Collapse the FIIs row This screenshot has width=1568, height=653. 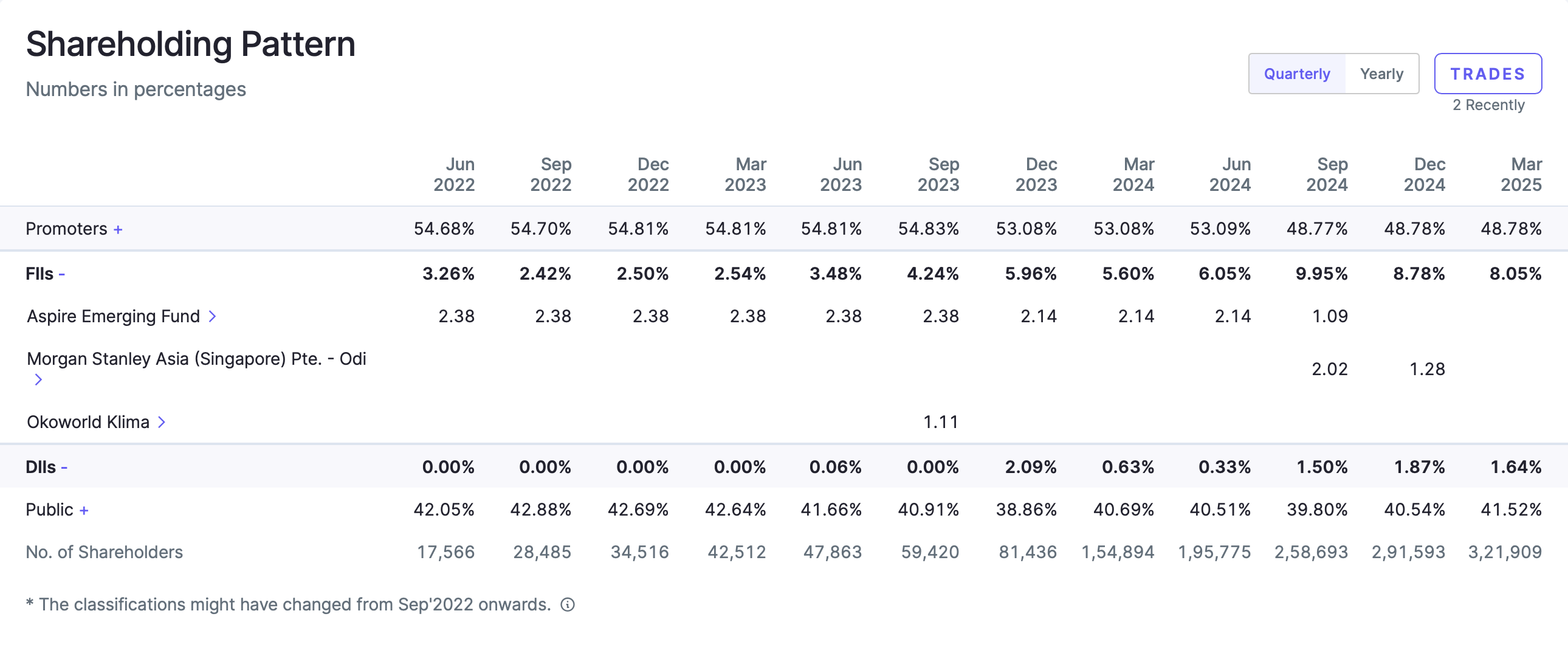[x=61, y=274]
